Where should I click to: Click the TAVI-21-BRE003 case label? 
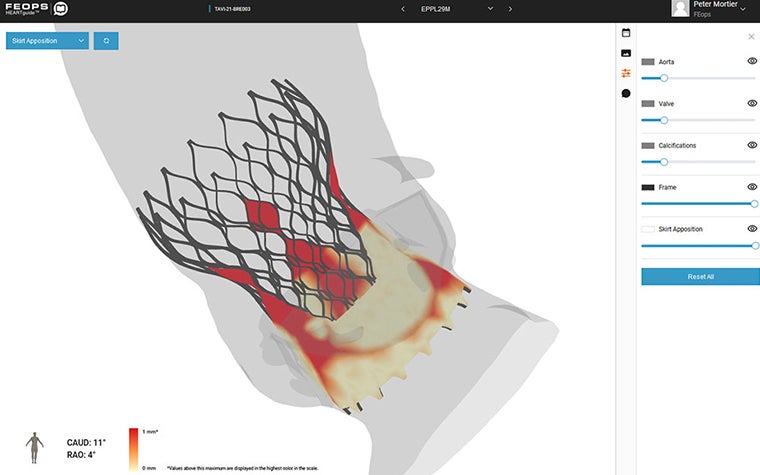point(232,9)
